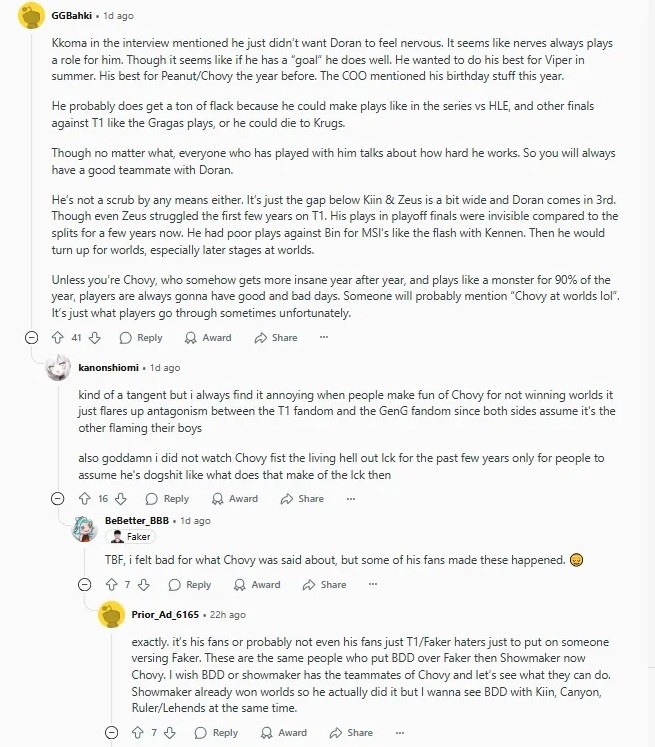
Task: Give Award to GGBahki's comment
Action: tap(208, 338)
